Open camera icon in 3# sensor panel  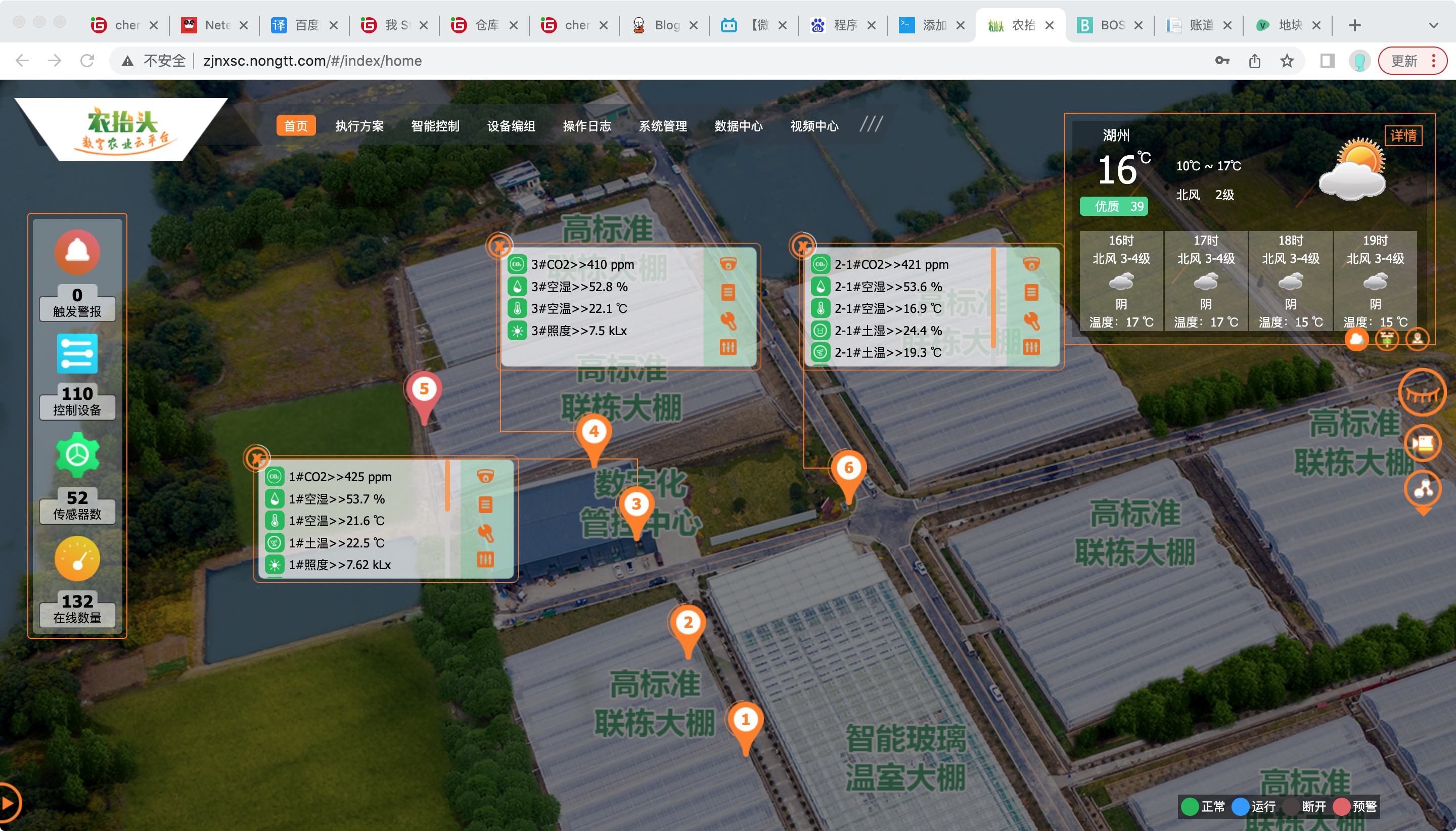pos(727,264)
